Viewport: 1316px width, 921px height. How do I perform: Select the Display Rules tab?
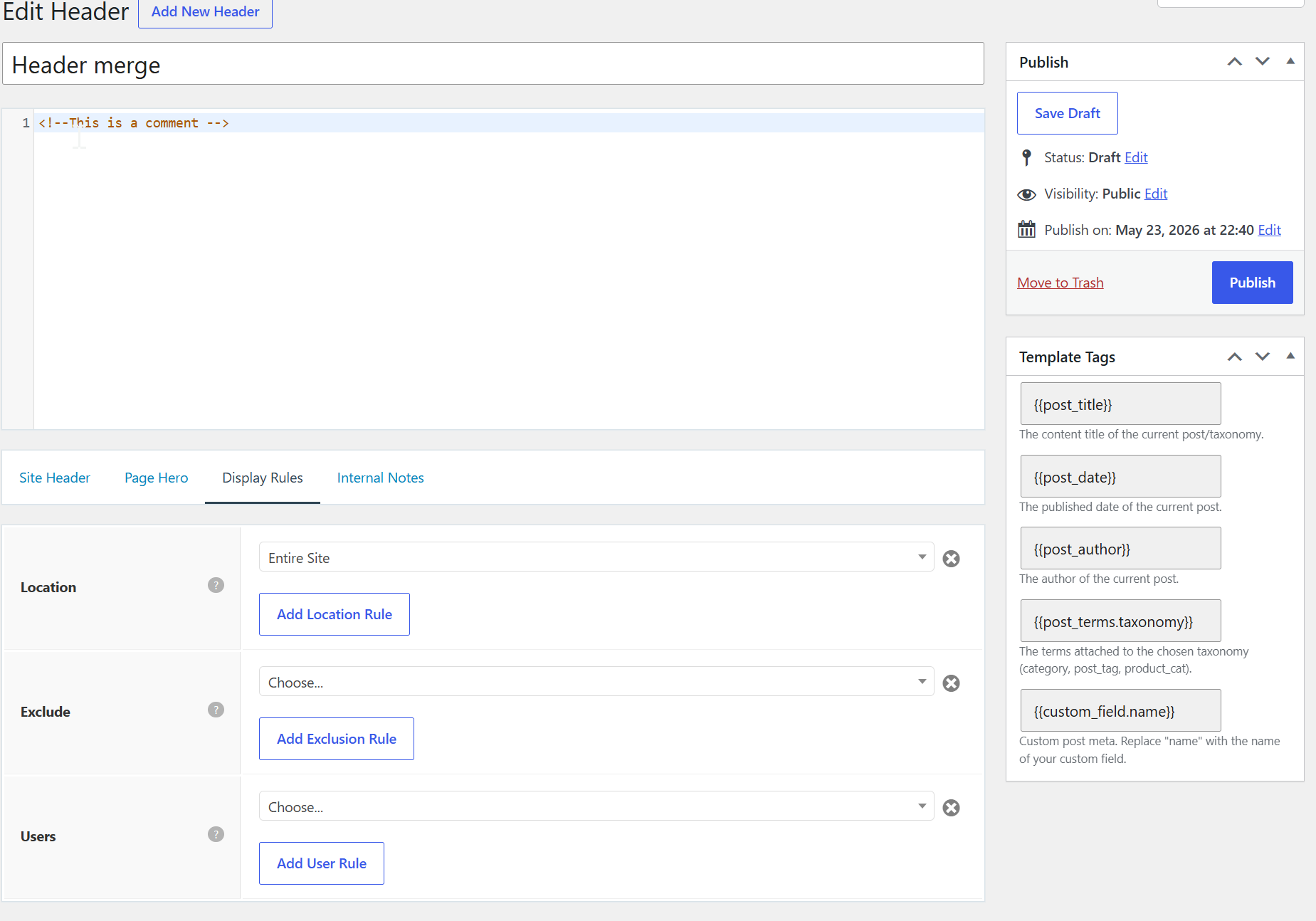[263, 478]
